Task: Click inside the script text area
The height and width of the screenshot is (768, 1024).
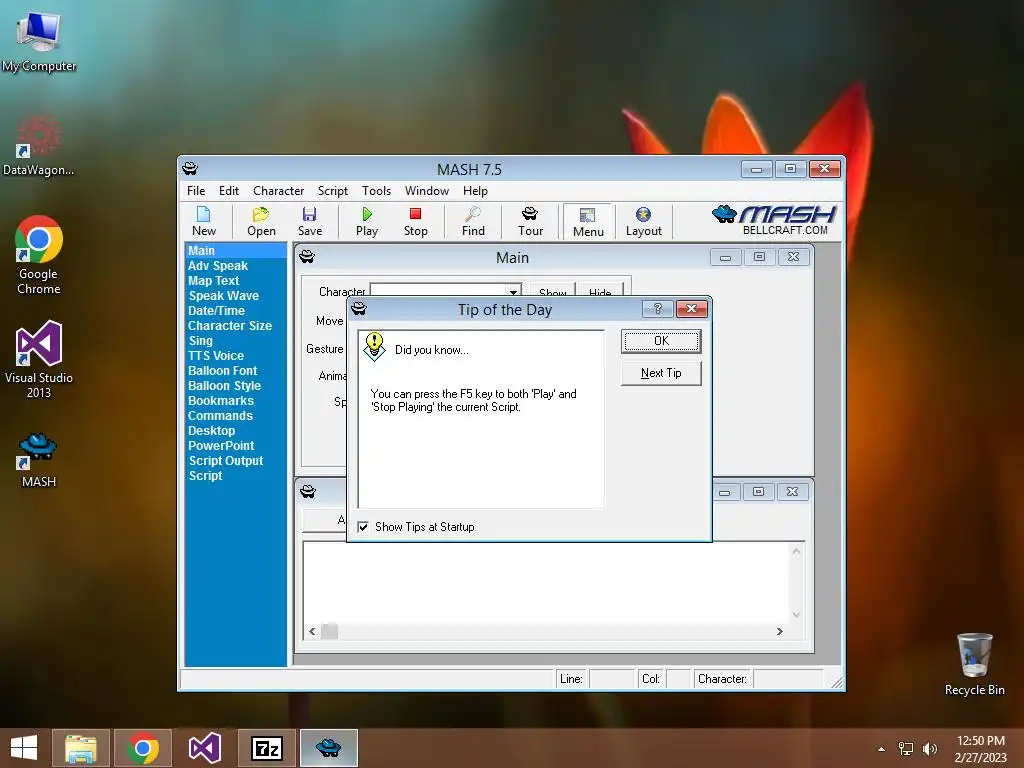Action: 546,583
